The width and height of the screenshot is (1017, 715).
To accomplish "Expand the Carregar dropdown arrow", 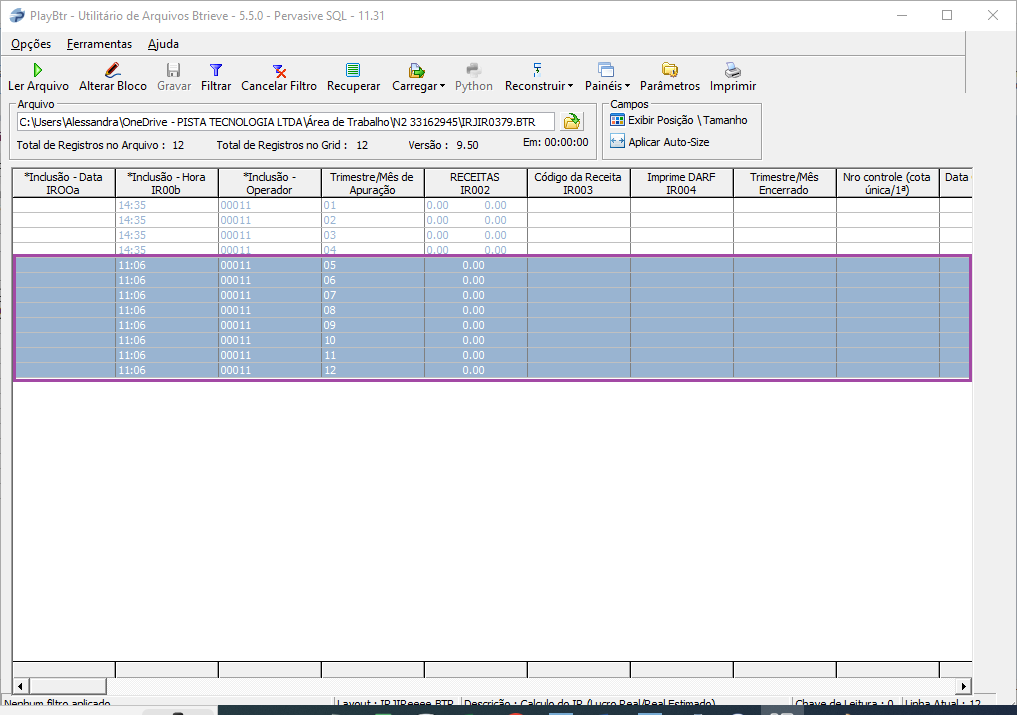I will [442, 87].
